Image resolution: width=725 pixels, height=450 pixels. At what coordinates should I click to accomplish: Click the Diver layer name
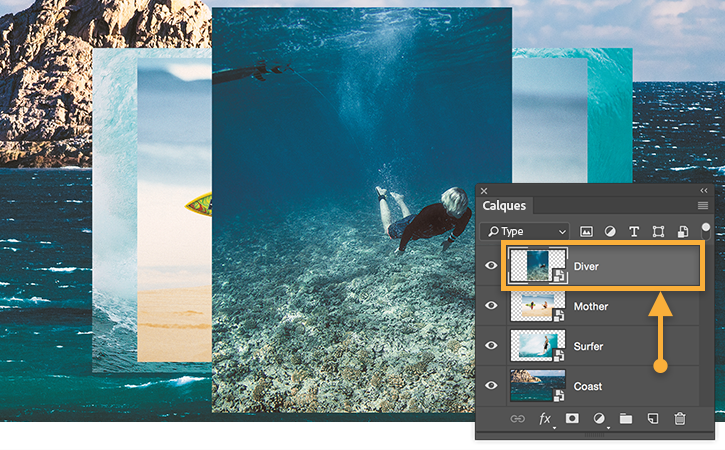586,266
